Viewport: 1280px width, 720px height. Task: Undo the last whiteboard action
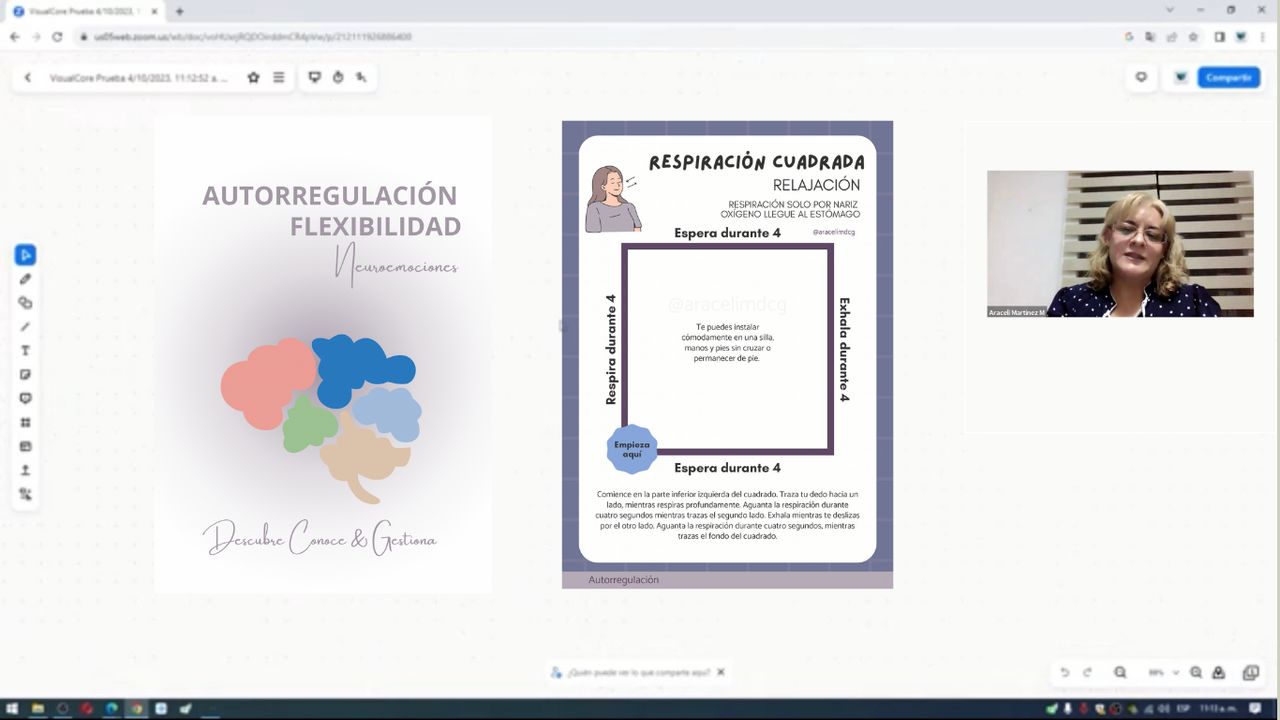(x=1065, y=673)
